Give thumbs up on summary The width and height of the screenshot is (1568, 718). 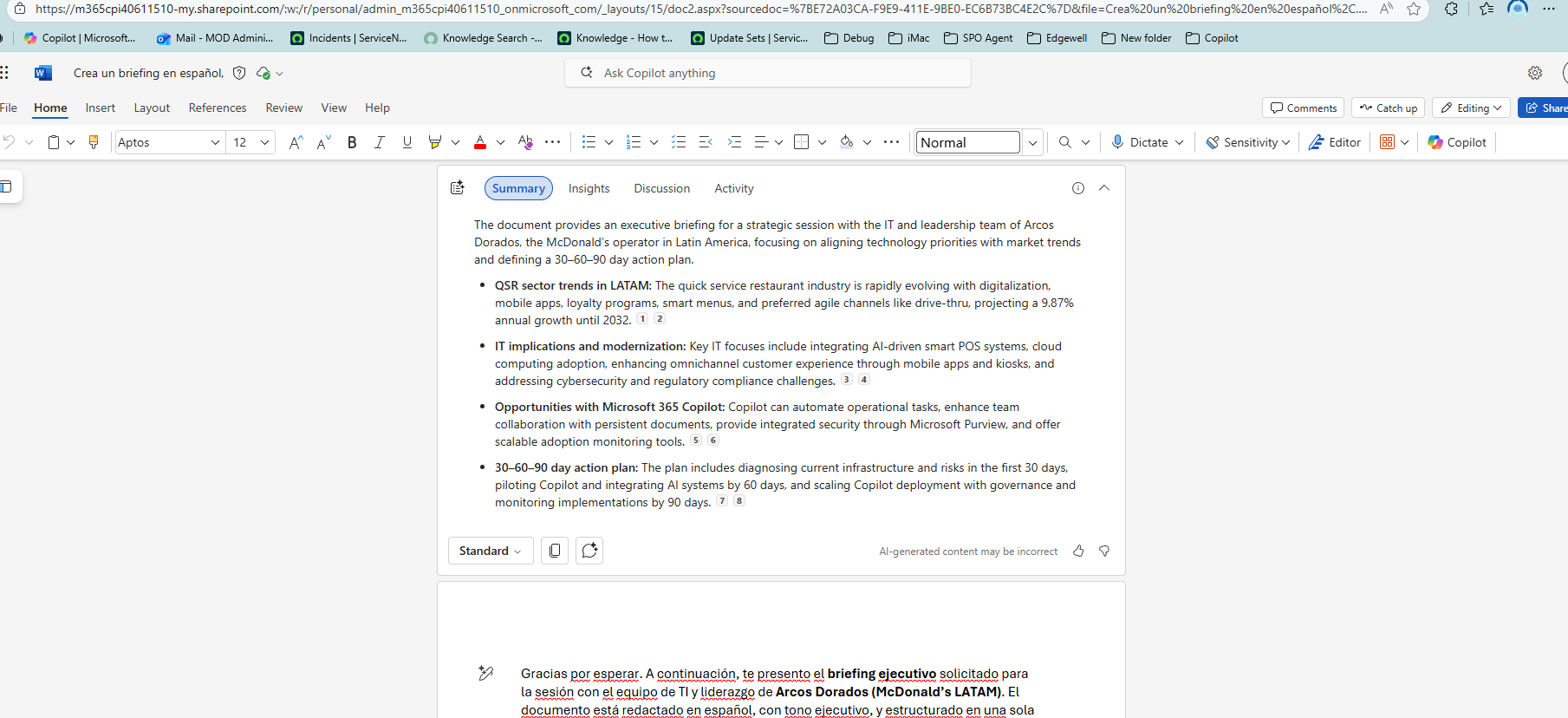pos(1078,551)
